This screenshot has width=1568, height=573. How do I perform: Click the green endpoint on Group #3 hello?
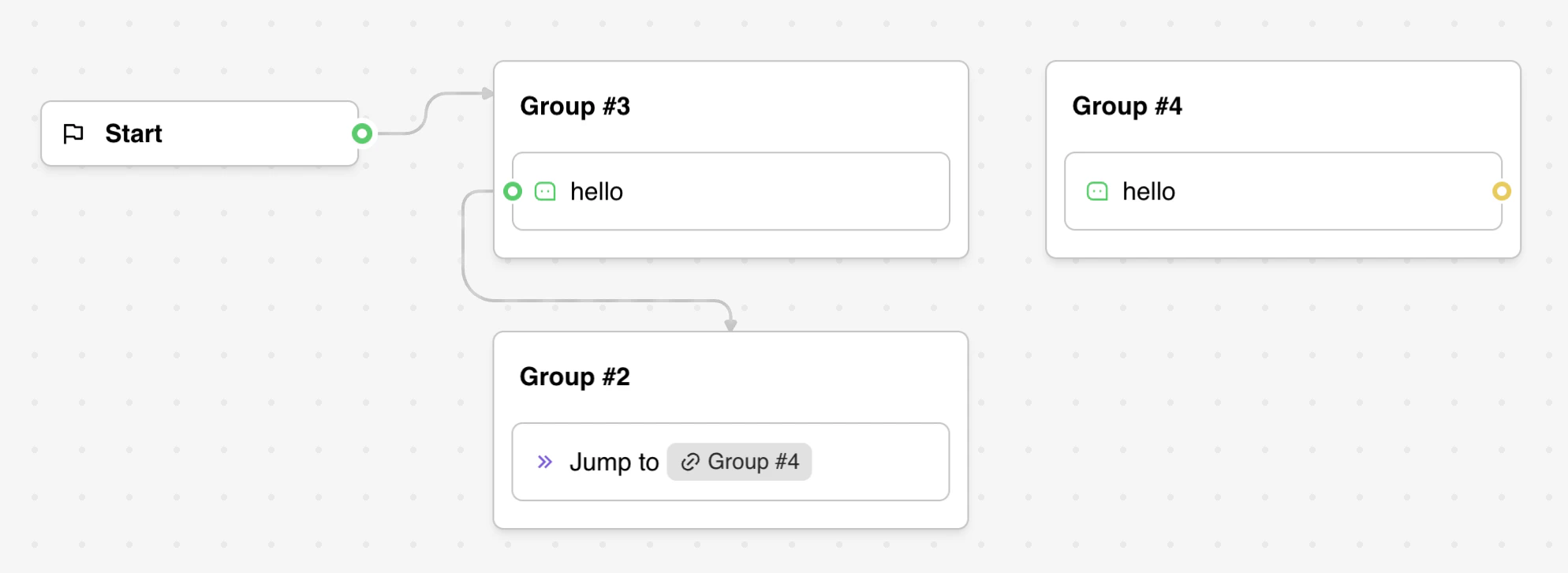(513, 191)
